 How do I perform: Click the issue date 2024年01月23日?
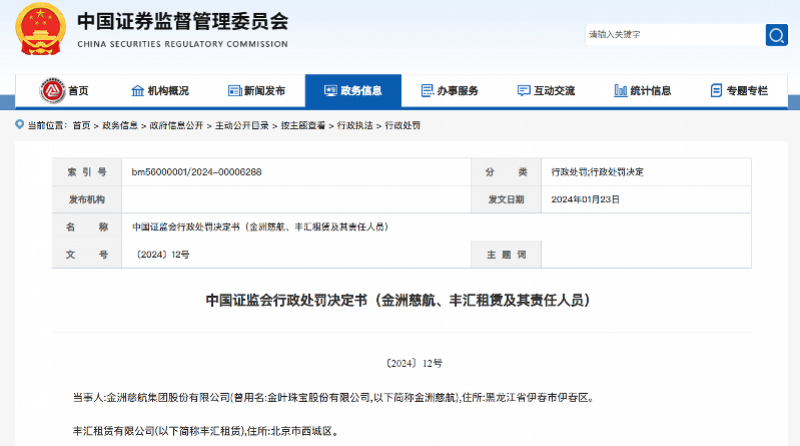[585, 200]
